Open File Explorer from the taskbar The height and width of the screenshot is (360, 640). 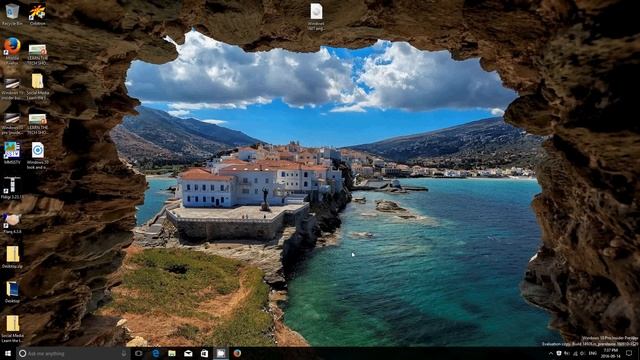pos(172,353)
